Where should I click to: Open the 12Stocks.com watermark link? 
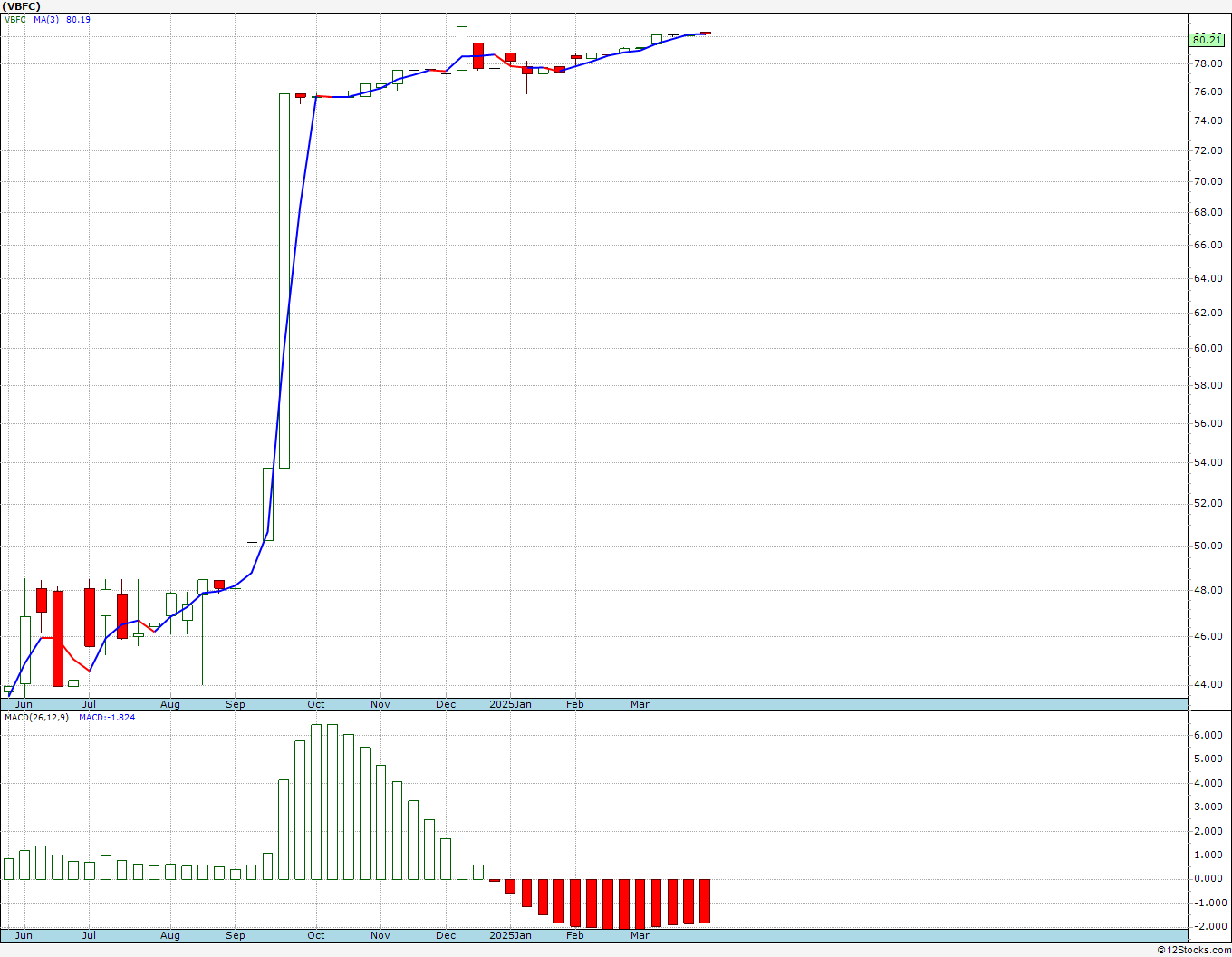point(1194,950)
